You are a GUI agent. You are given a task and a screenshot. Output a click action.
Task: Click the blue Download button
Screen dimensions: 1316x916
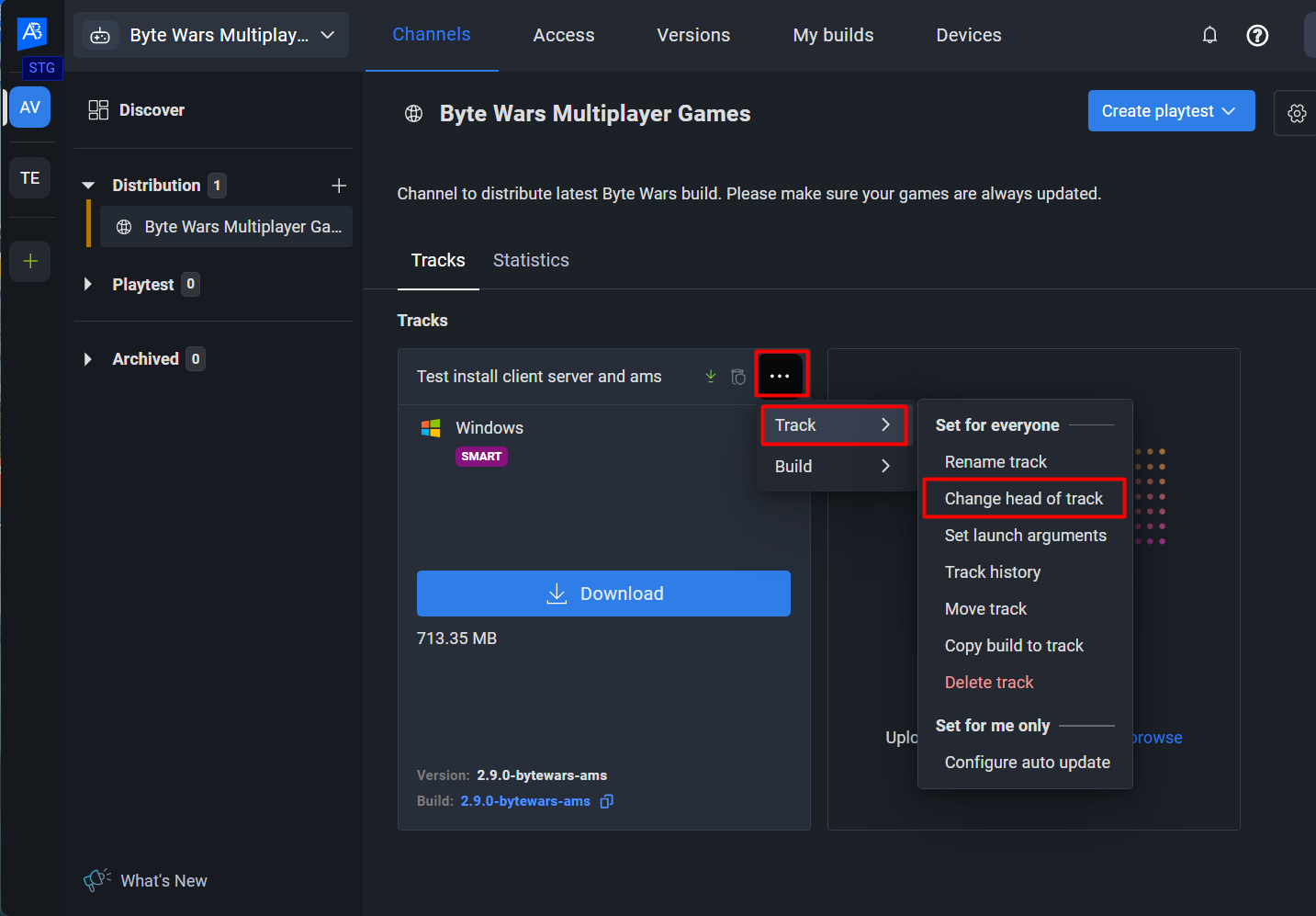(x=603, y=594)
